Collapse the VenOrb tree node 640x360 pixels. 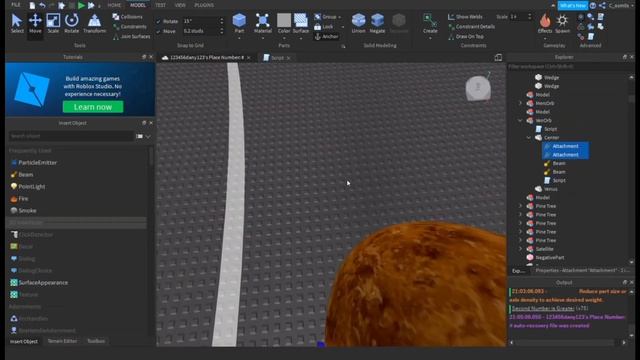[520, 120]
